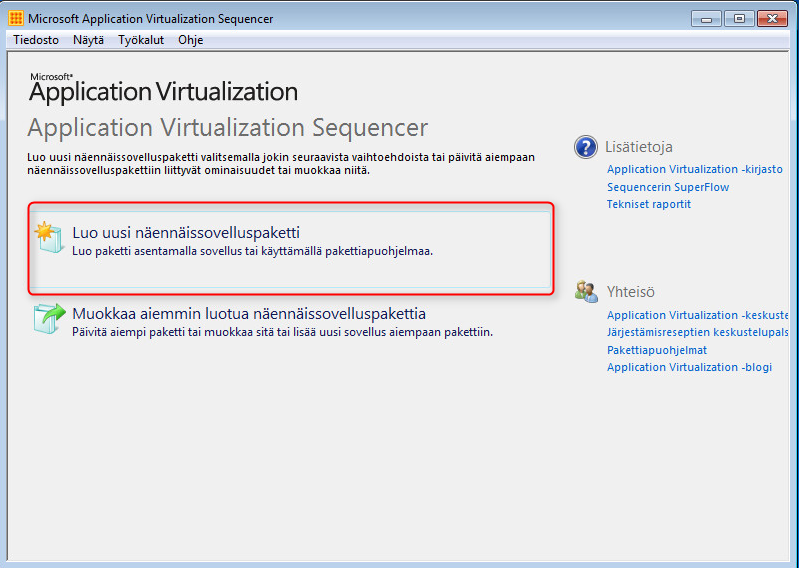
Task: Click the Application Virtualization Sequencer heading
Action: pyautogui.click(x=227, y=127)
